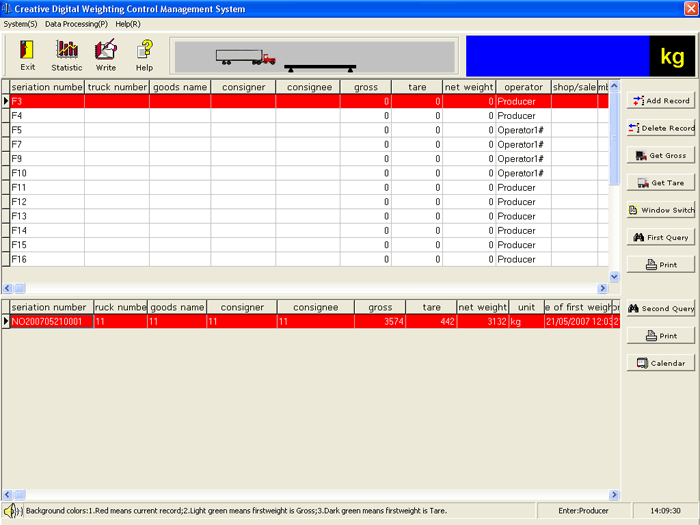Open the Data Processing(P) menu
This screenshot has width=700, height=525.
click(x=76, y=24)
